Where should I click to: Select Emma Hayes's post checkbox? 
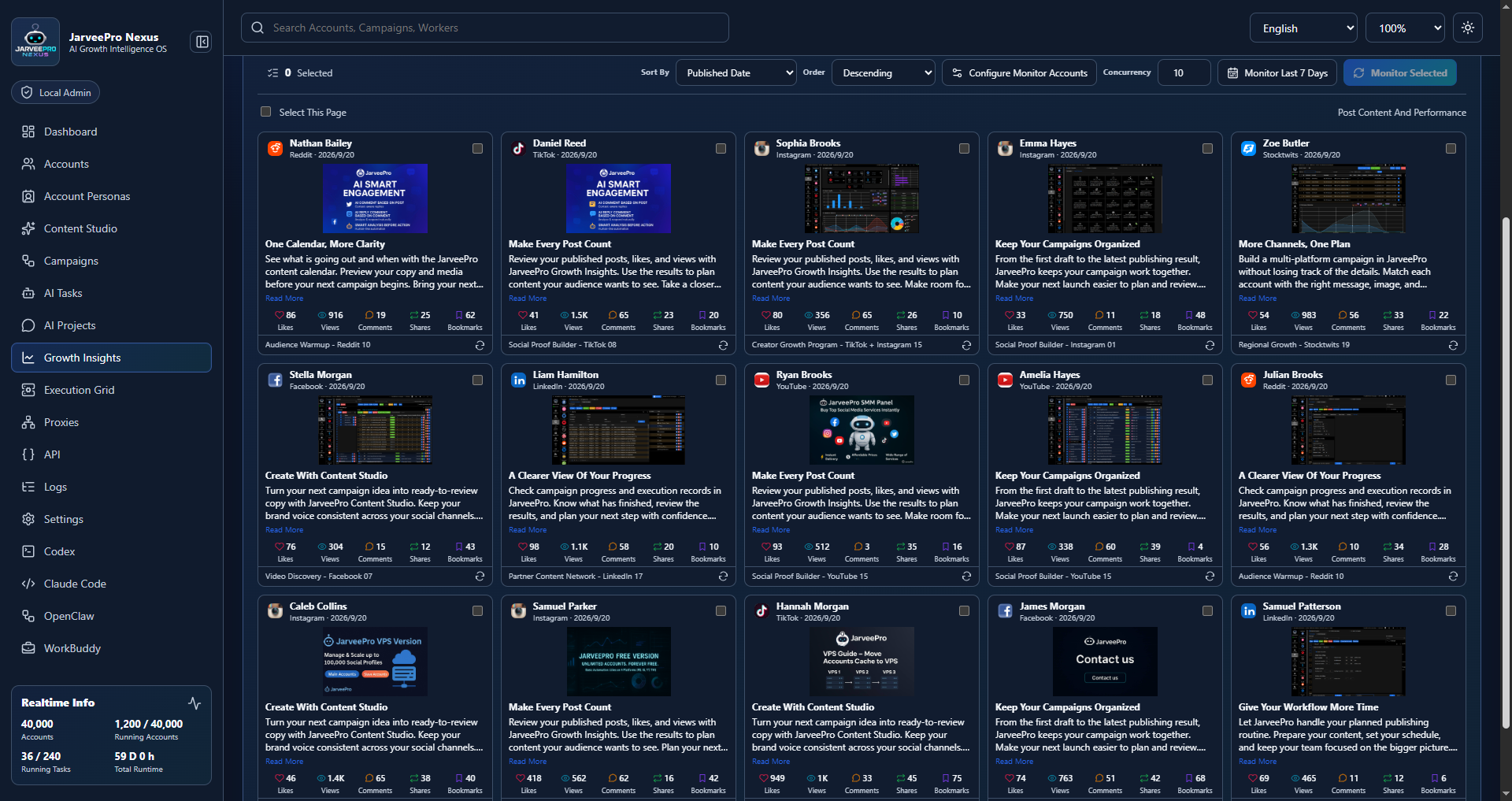tap(1207, 148)
